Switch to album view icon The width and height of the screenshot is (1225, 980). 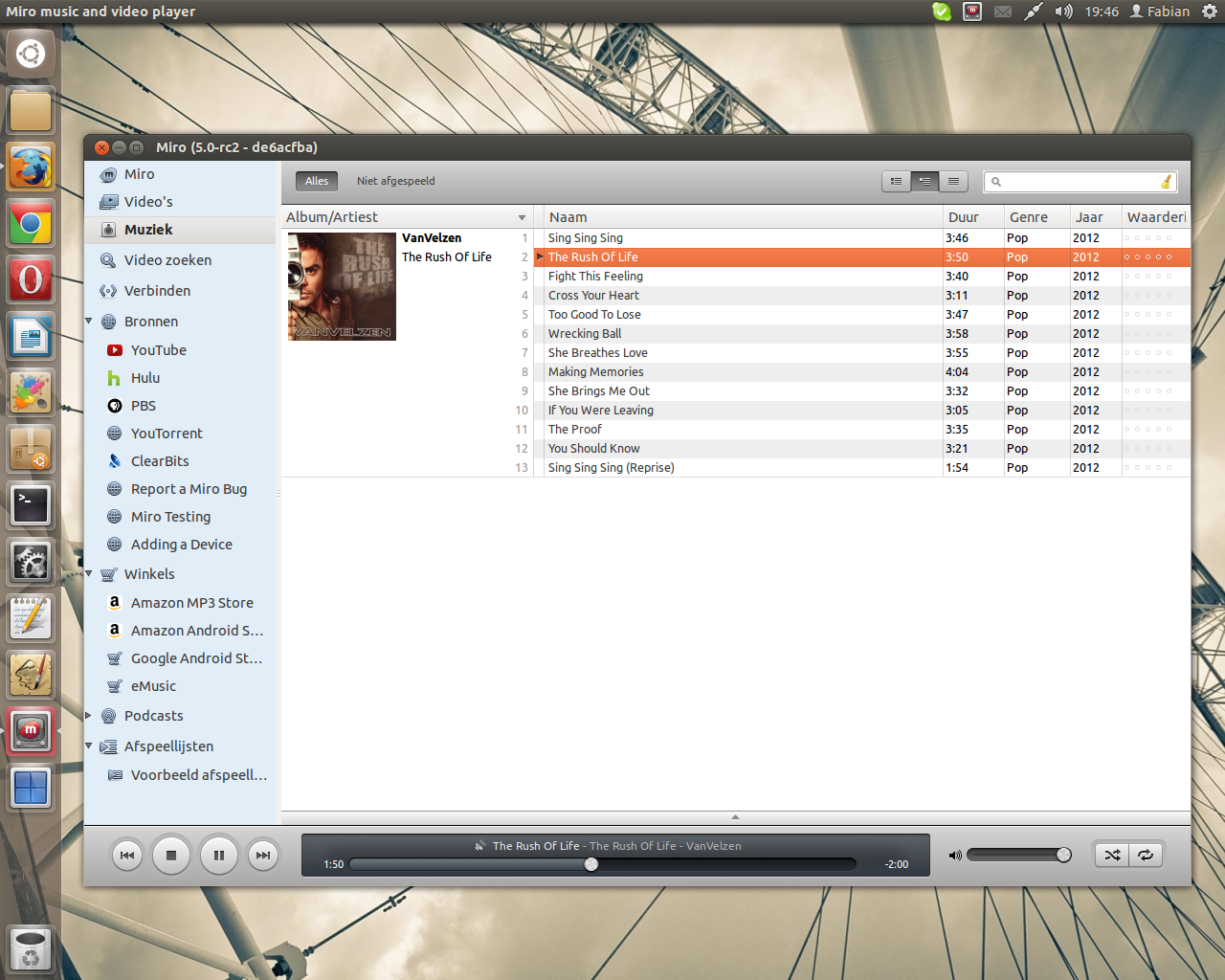pyautogui.click(x=924, y=181)
